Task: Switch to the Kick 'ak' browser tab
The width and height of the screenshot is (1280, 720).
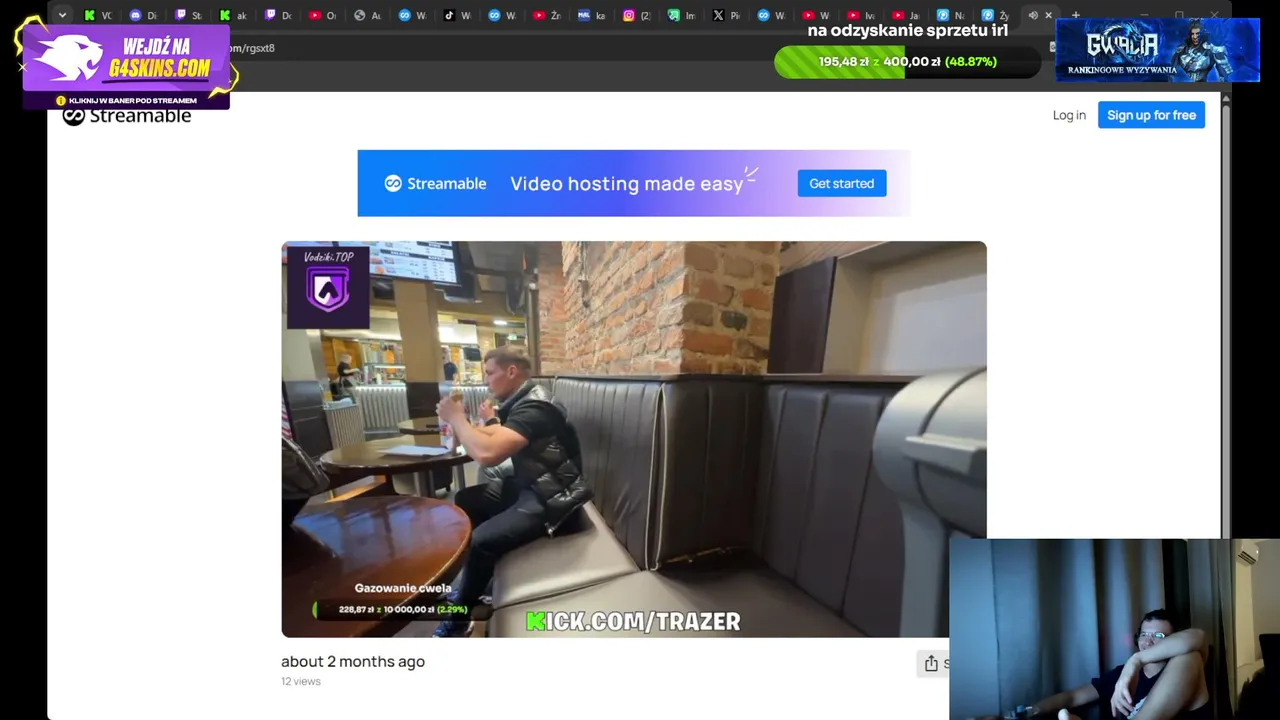Action: [233, 15]
